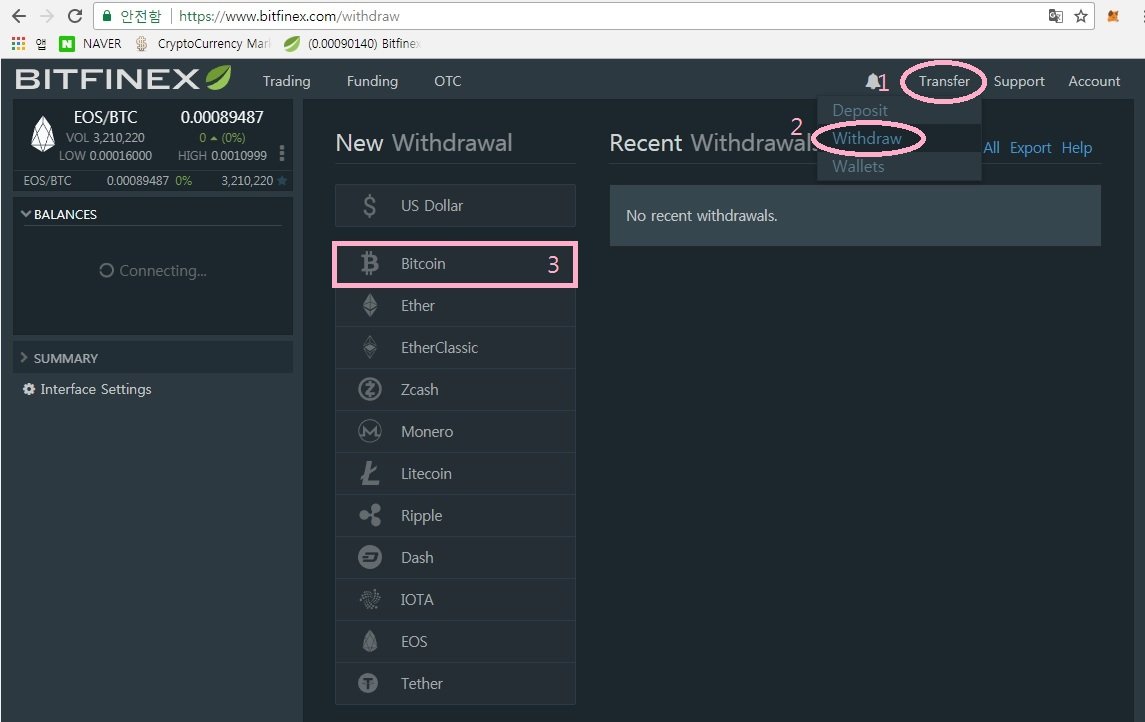Click the EOS/BTC ticker row
Image resolution: width=1145 pixels, height=722 pixels.
[153, 180]
